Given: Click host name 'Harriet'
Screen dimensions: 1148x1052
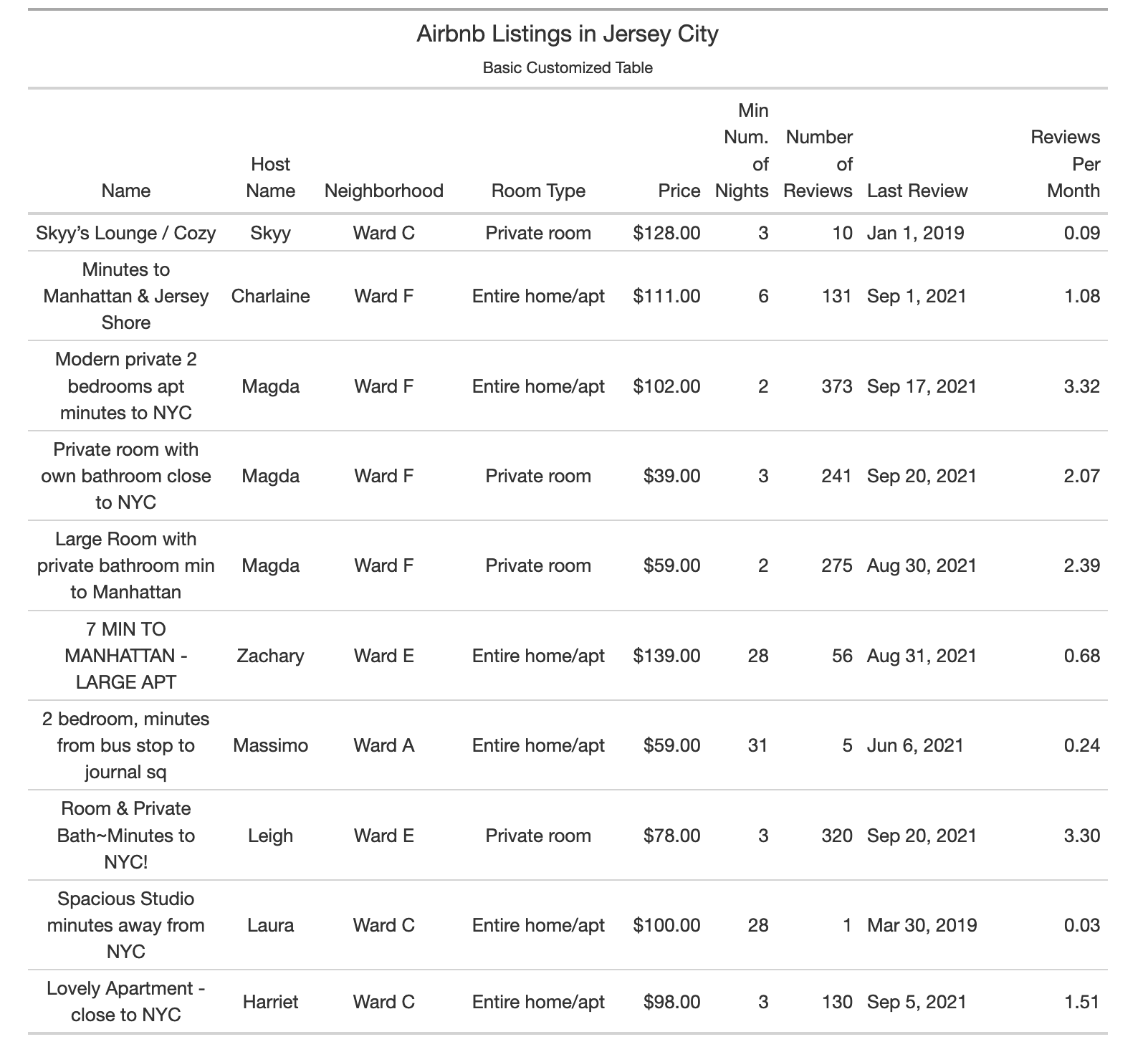Looking at the screenshot, I should [270, 1002].
